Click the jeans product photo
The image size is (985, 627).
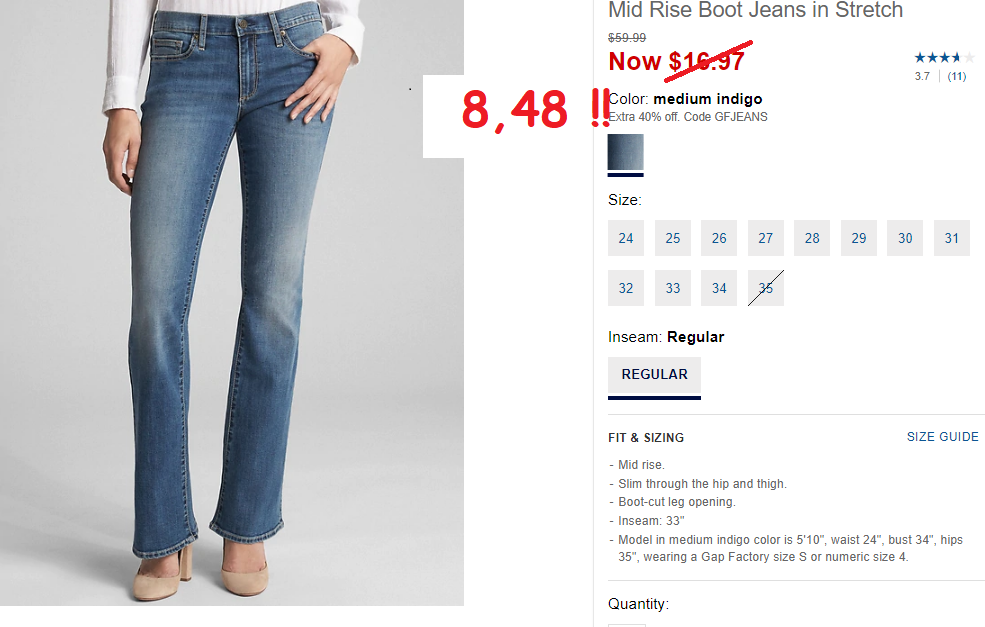tap(232, 303)
